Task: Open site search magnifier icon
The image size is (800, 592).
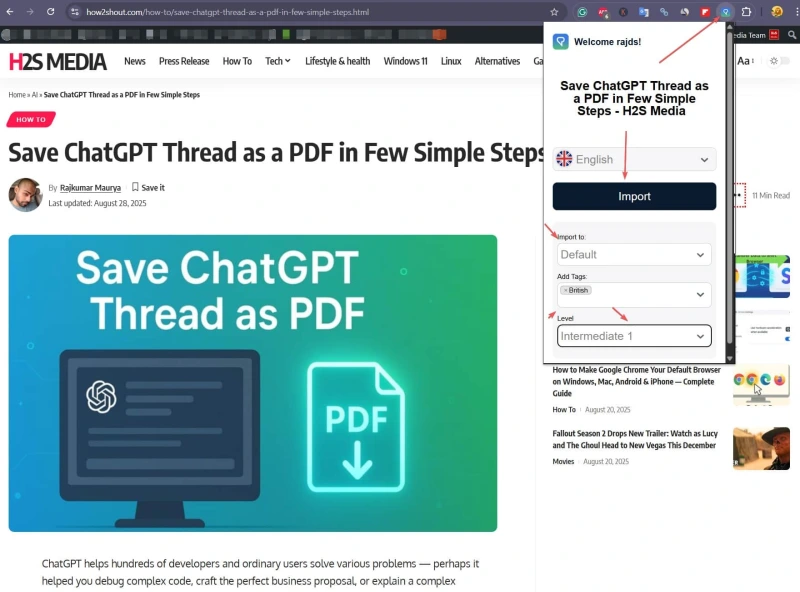Action: coord(792,35)
